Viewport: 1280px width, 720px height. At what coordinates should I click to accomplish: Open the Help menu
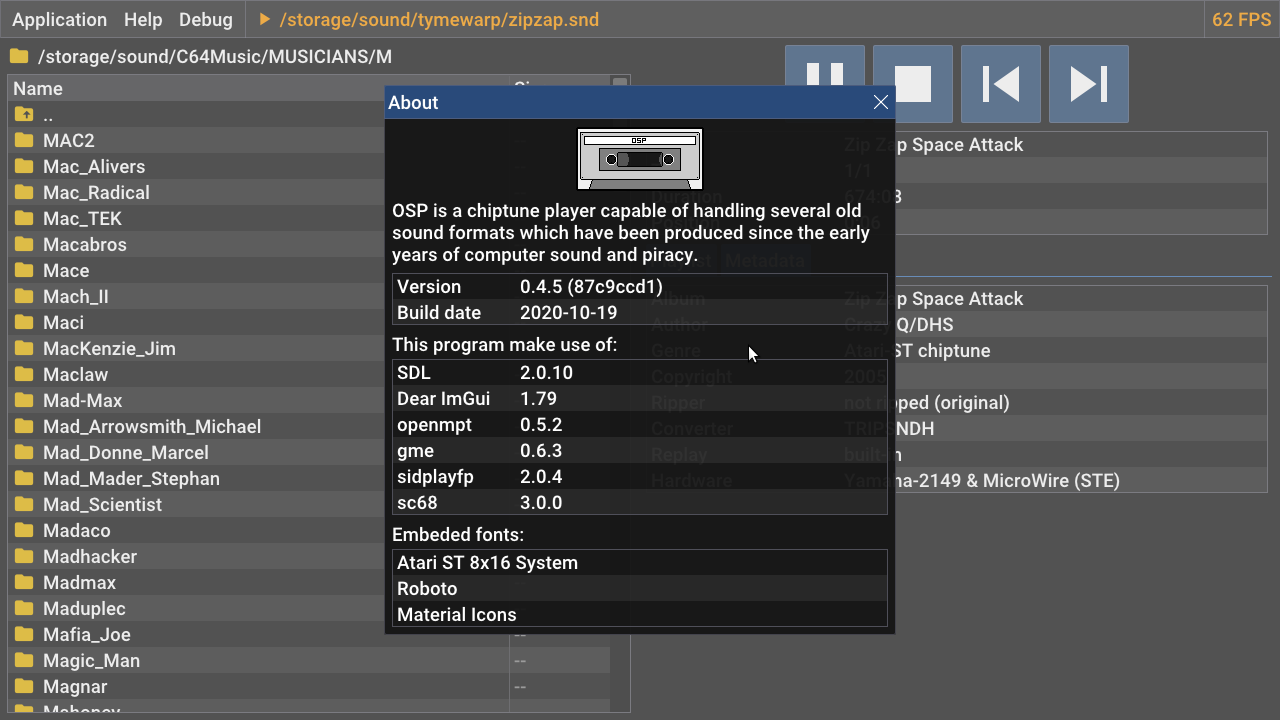click(x=143, y=20)
